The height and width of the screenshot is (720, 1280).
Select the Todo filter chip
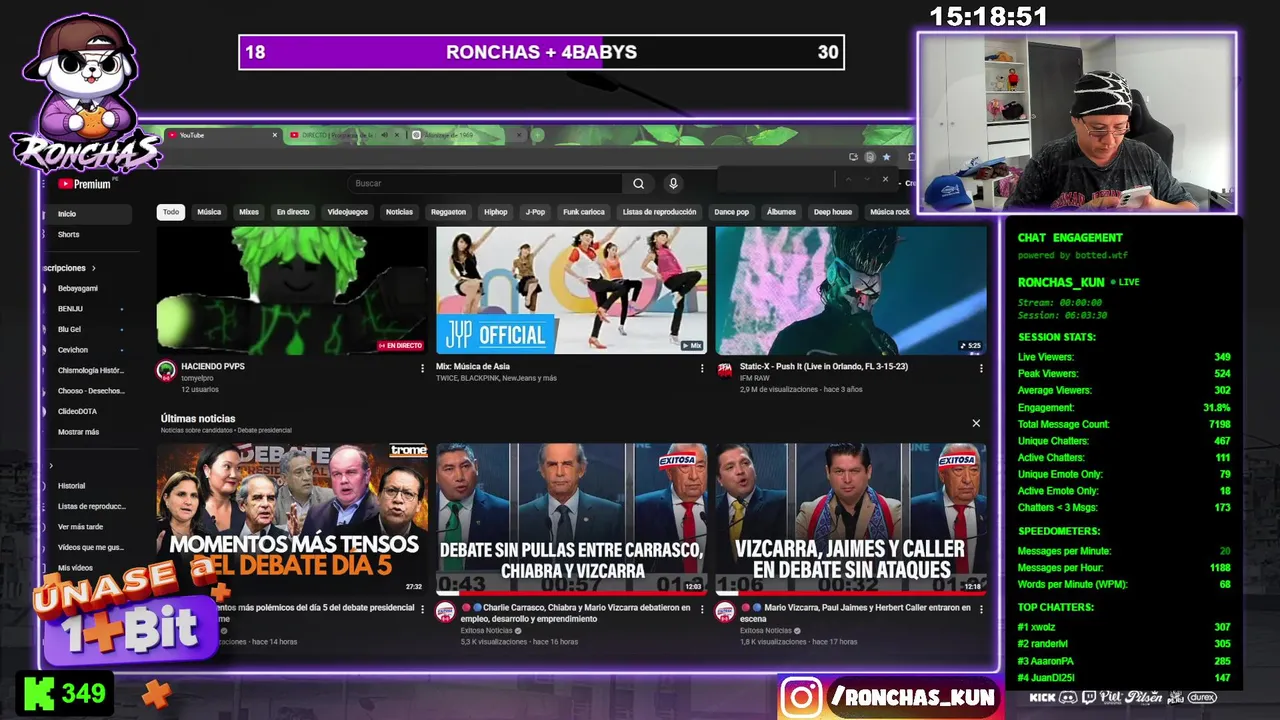pos(171,212)
